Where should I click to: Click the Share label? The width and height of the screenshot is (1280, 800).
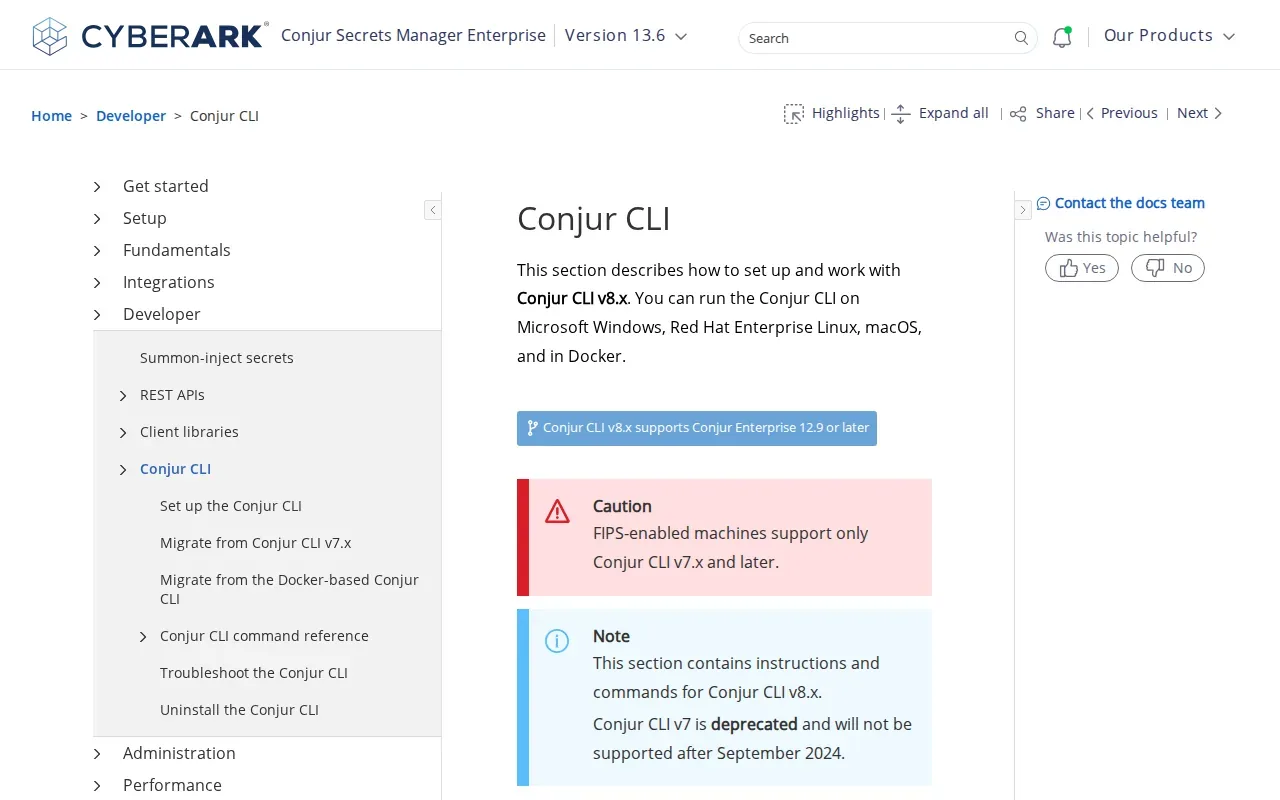click(x=1055, y=113)
